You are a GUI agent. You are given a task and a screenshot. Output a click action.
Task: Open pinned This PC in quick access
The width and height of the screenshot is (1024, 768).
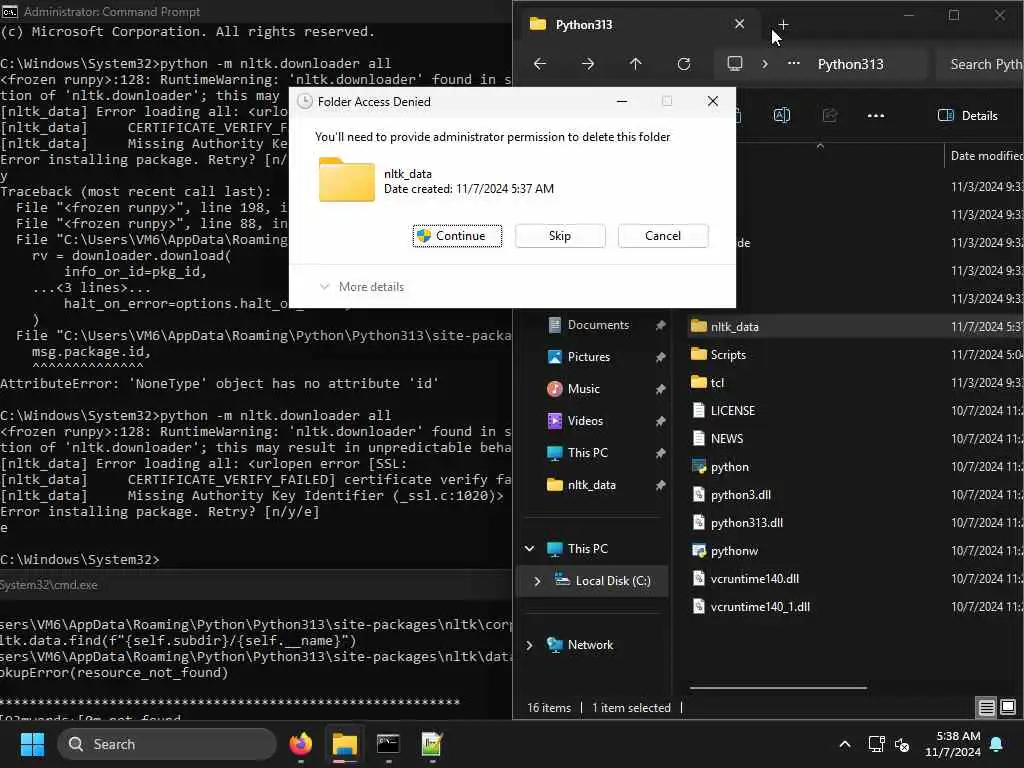[587, 453]
